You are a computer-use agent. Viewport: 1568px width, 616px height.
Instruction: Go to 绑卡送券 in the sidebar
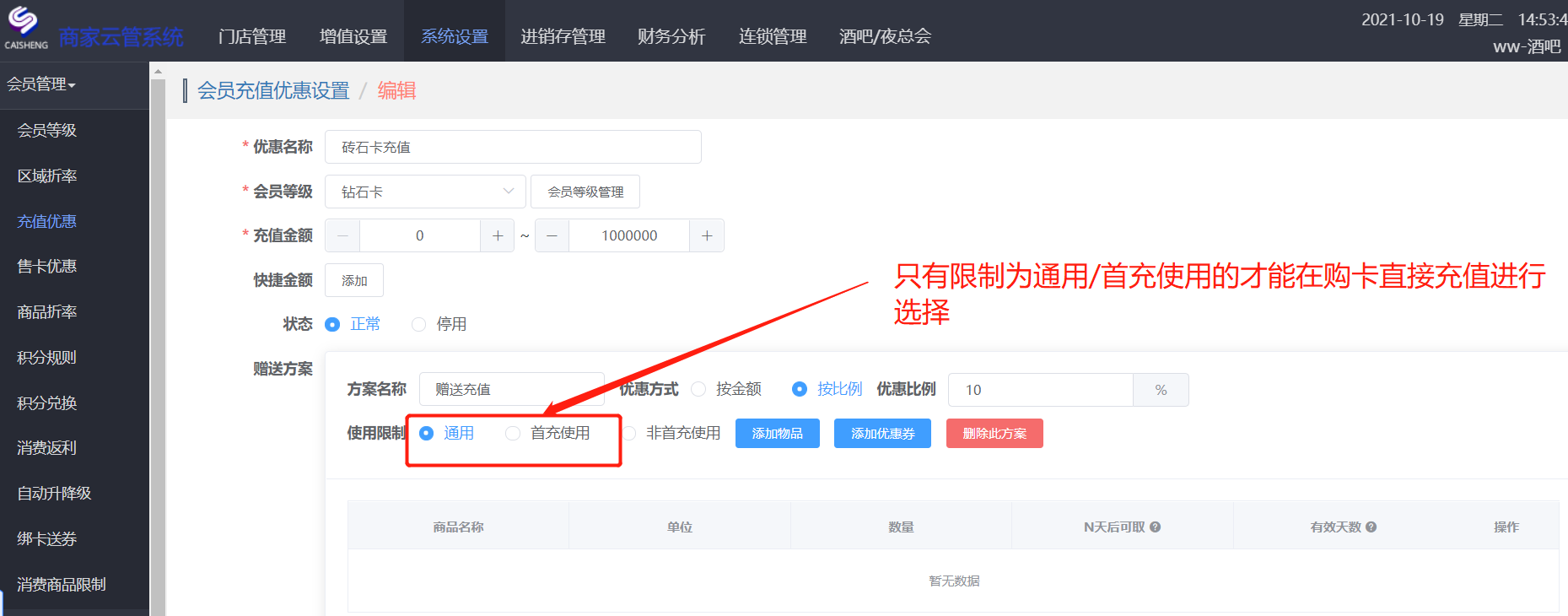[47, 538]
